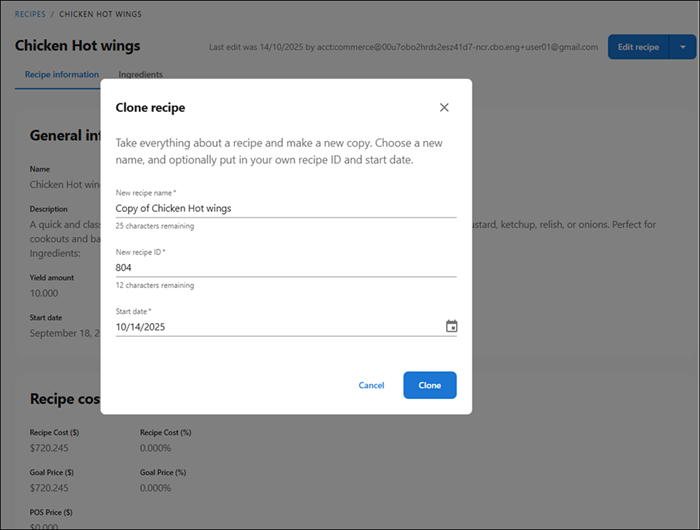This screenshot has height=530, width=700.
Task: Cancel the clone recipe dialog
Action: click(x=371, y=385)
